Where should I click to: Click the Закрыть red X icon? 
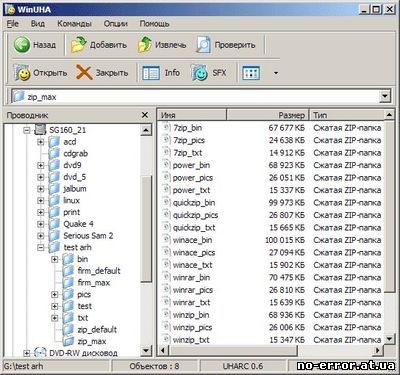[84, 73]
